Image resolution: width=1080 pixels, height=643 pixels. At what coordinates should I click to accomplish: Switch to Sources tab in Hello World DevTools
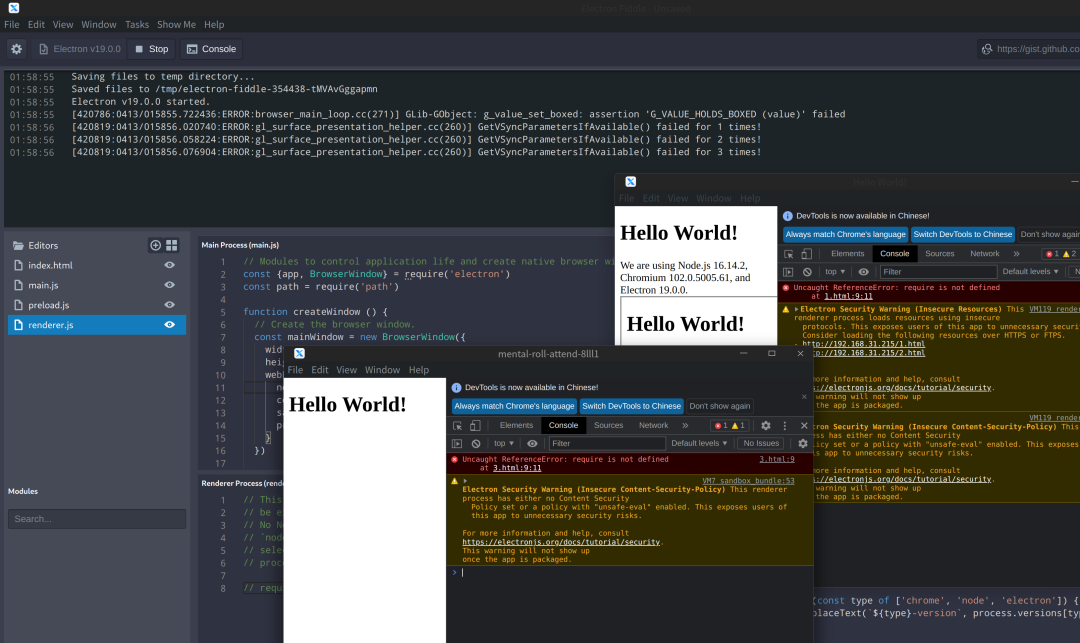click(939, 253)
